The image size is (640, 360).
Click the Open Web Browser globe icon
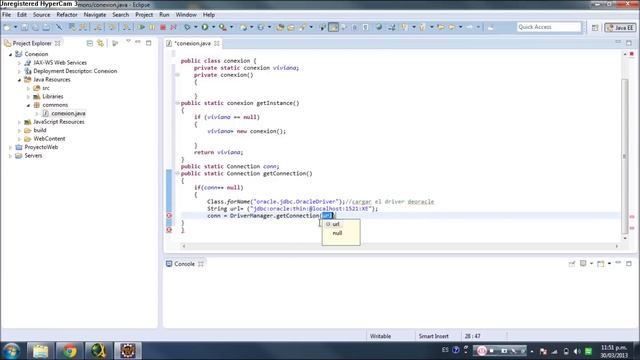coord(379,27)
